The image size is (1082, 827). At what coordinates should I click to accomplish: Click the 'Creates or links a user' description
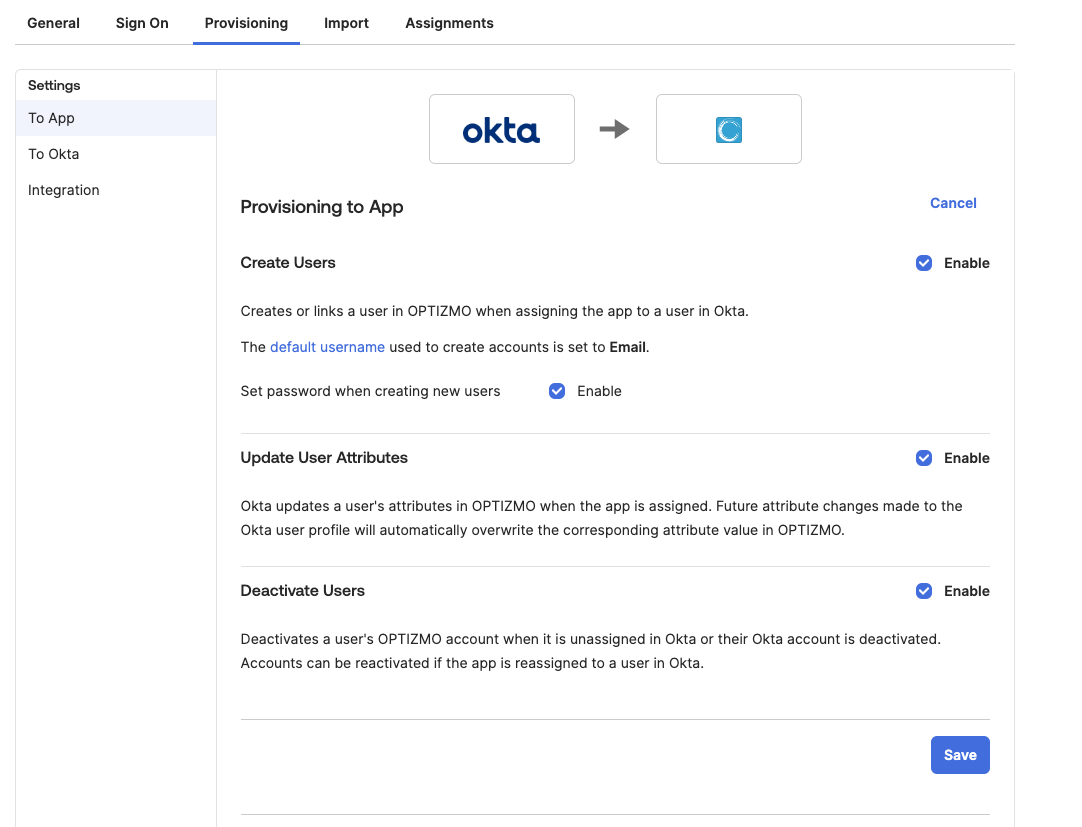(494, 311)
